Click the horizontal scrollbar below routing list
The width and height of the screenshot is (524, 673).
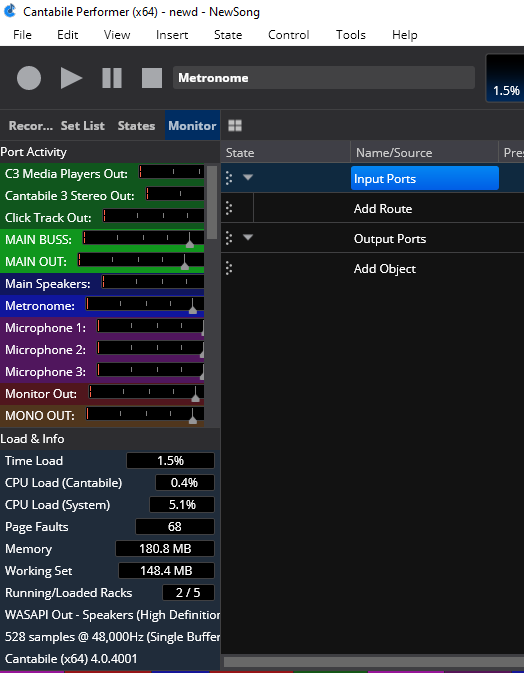pyautogui.click(x=373, y=661)
